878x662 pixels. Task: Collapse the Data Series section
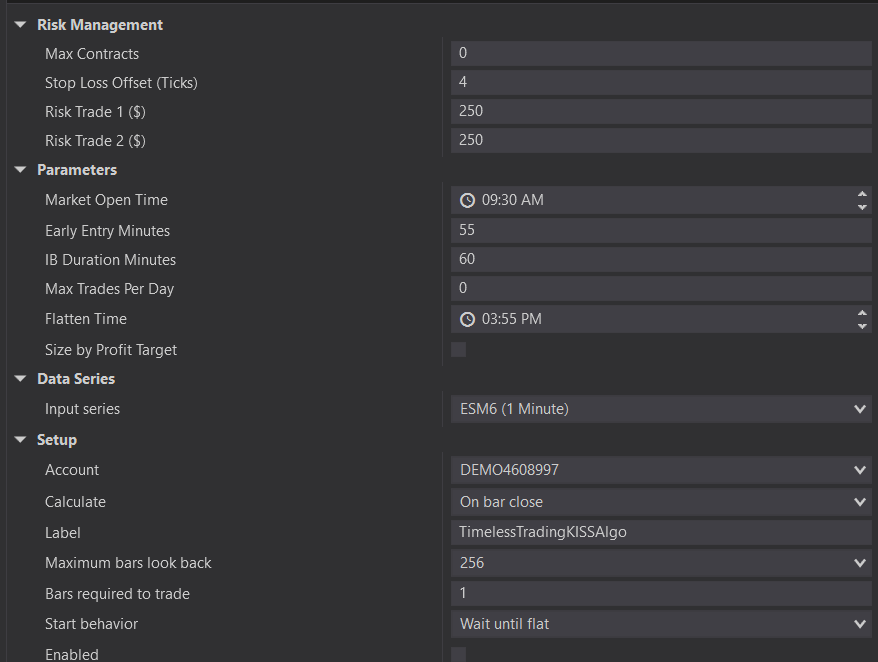(20, 379)
